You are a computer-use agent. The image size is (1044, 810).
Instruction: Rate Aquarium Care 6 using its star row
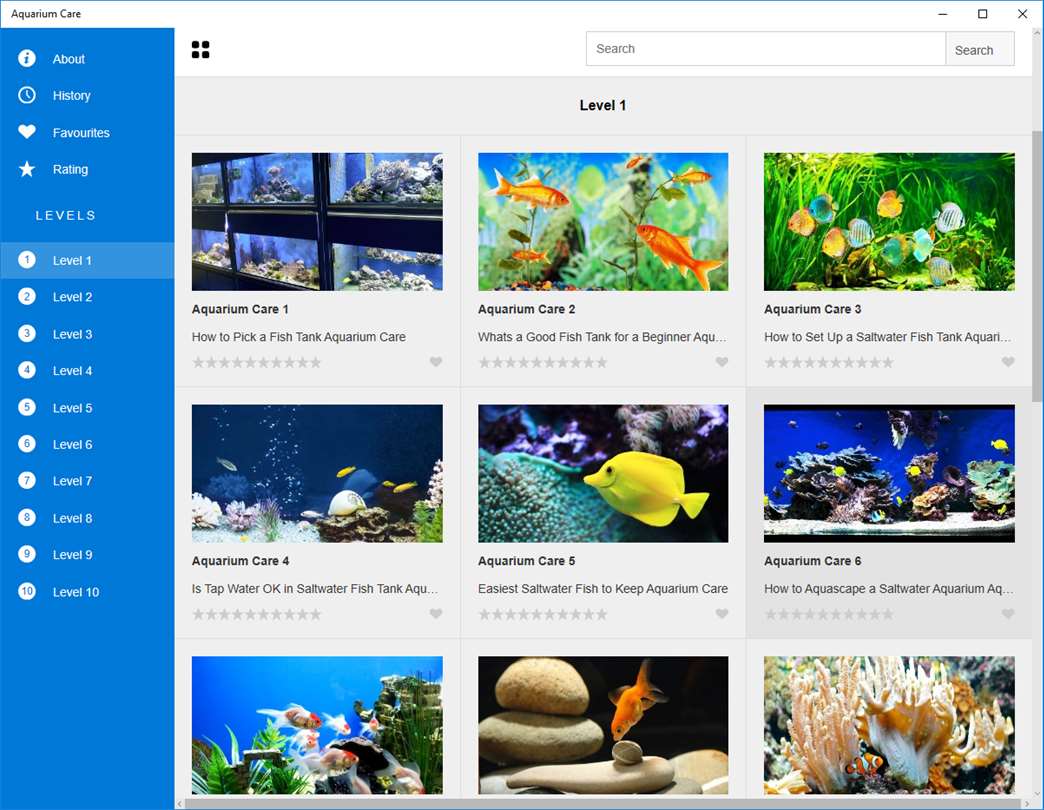[x=829, y=614]
